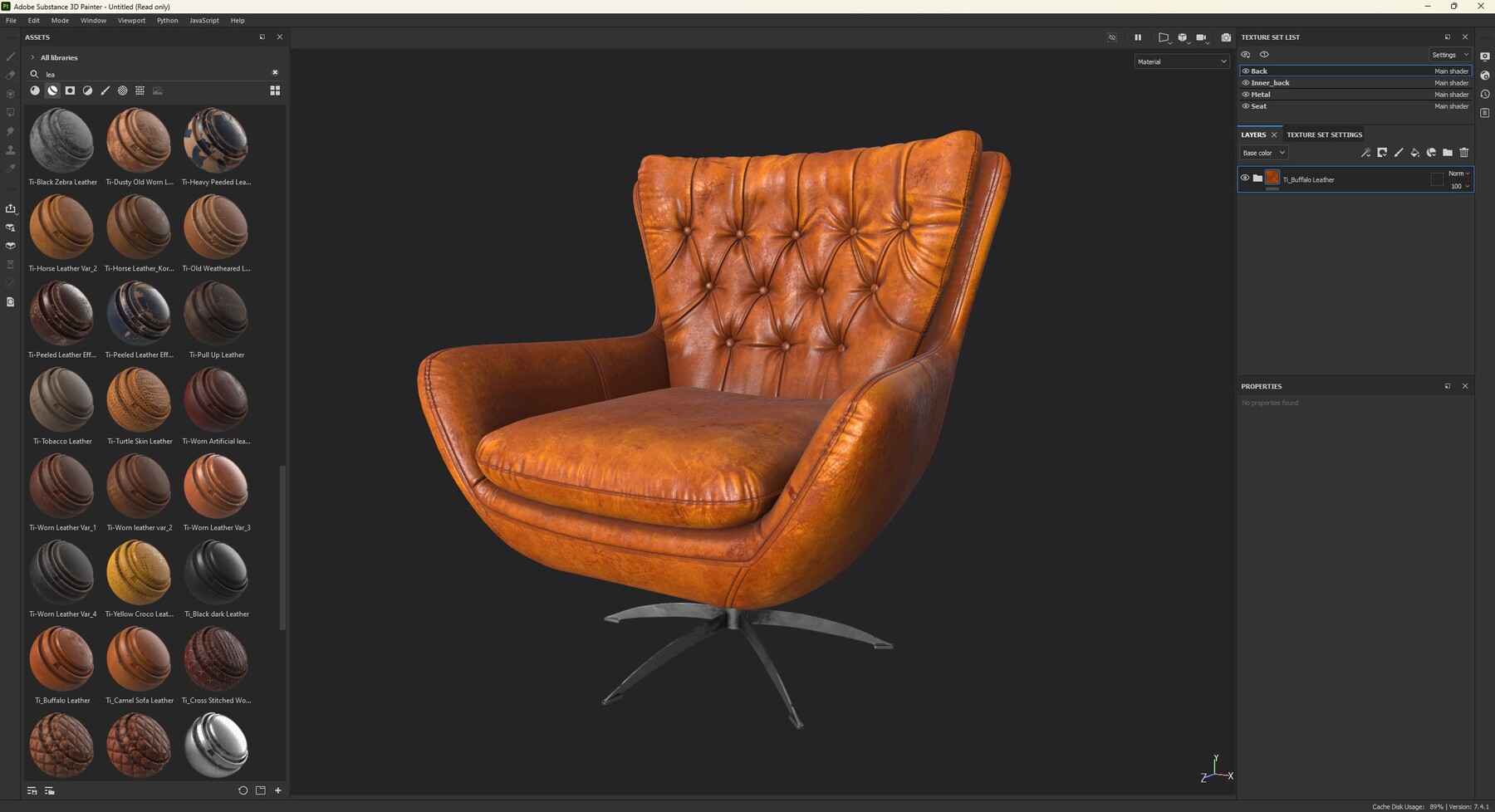Hide the Metal texture set
1495x812 pixels.
pos(1245,94)
